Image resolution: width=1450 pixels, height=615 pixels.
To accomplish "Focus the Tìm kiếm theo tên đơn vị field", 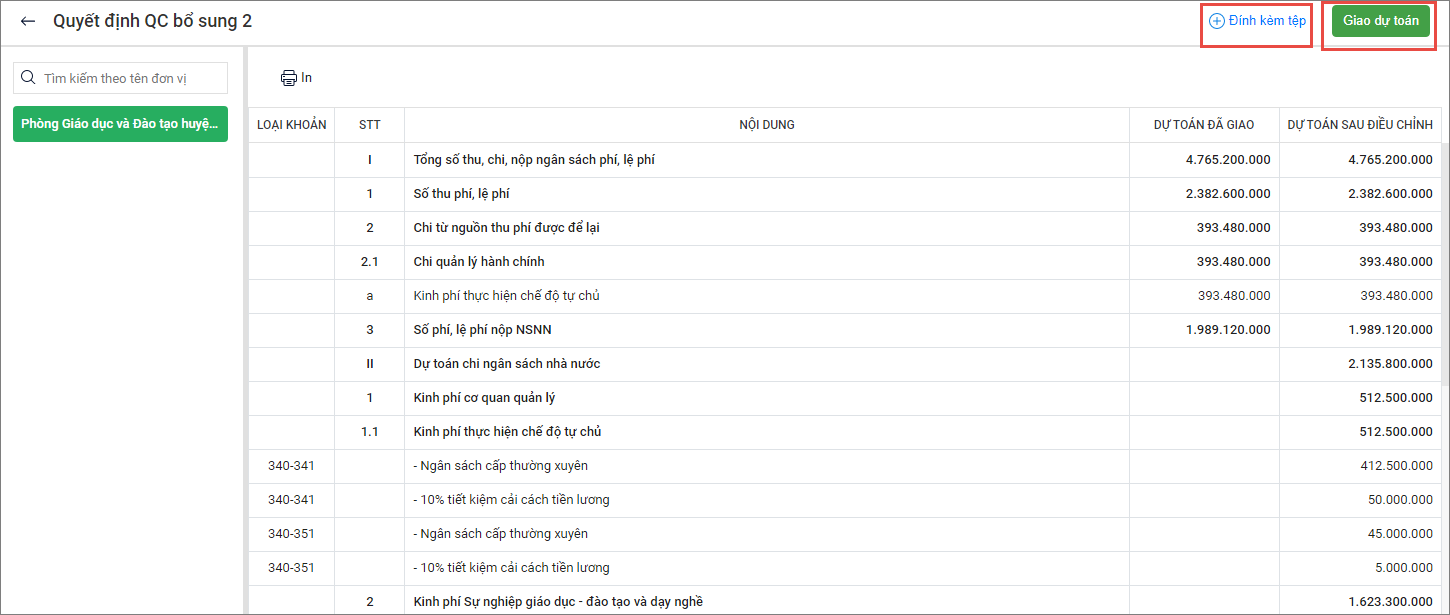I will [x=130, y=78].
